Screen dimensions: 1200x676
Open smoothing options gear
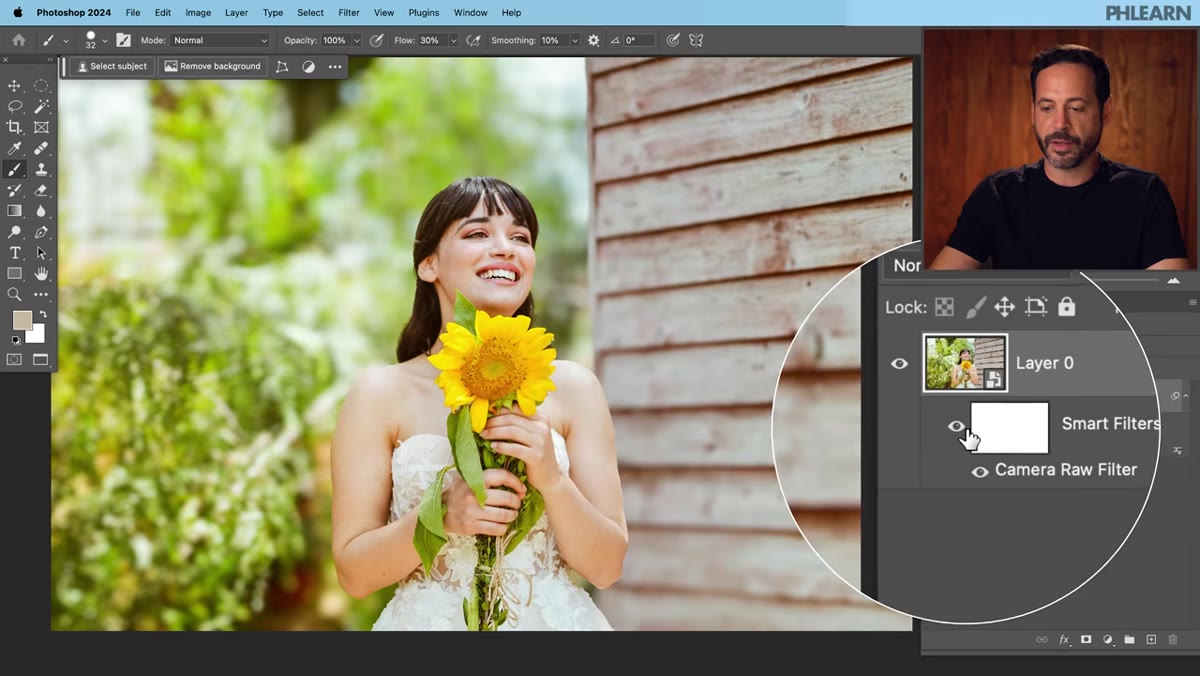pyautogui.click(x=593, y=40)
